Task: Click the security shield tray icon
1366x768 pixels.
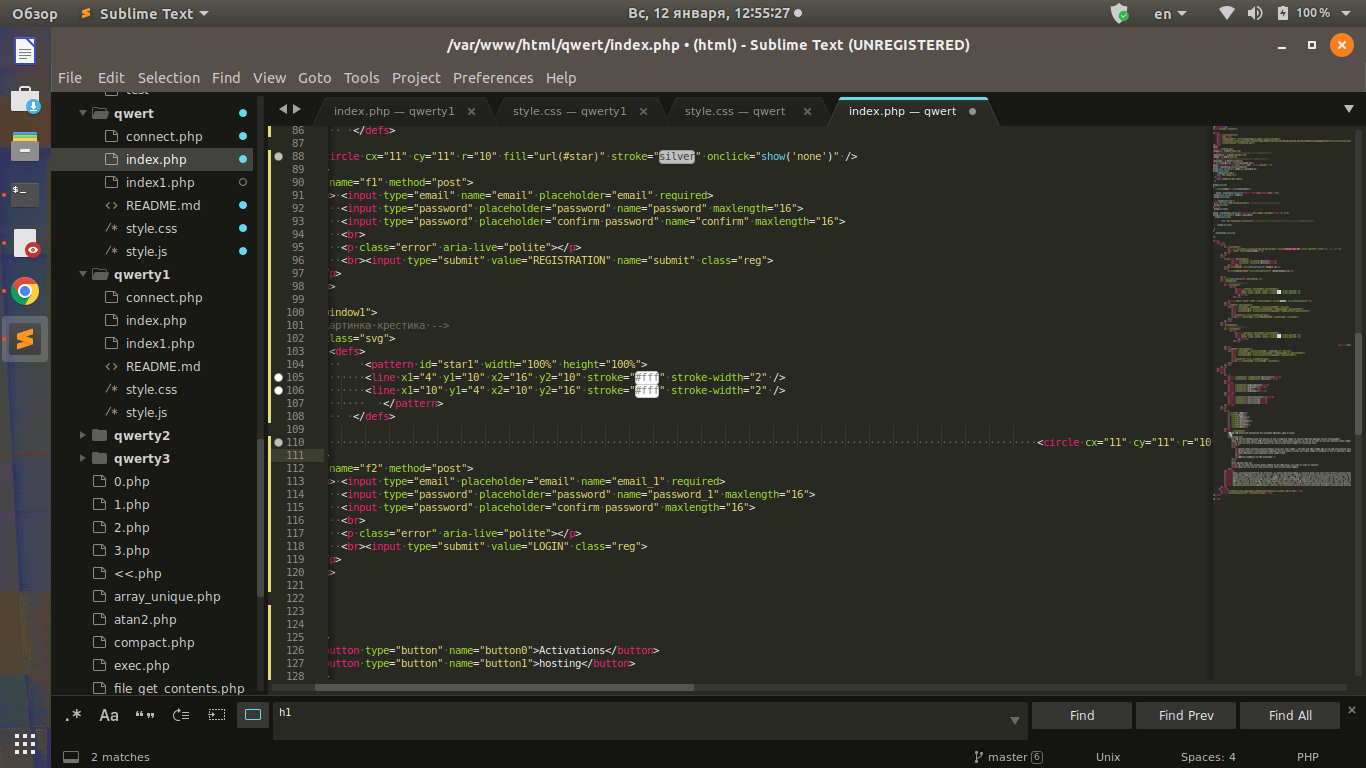Action: pos(1120,14)
